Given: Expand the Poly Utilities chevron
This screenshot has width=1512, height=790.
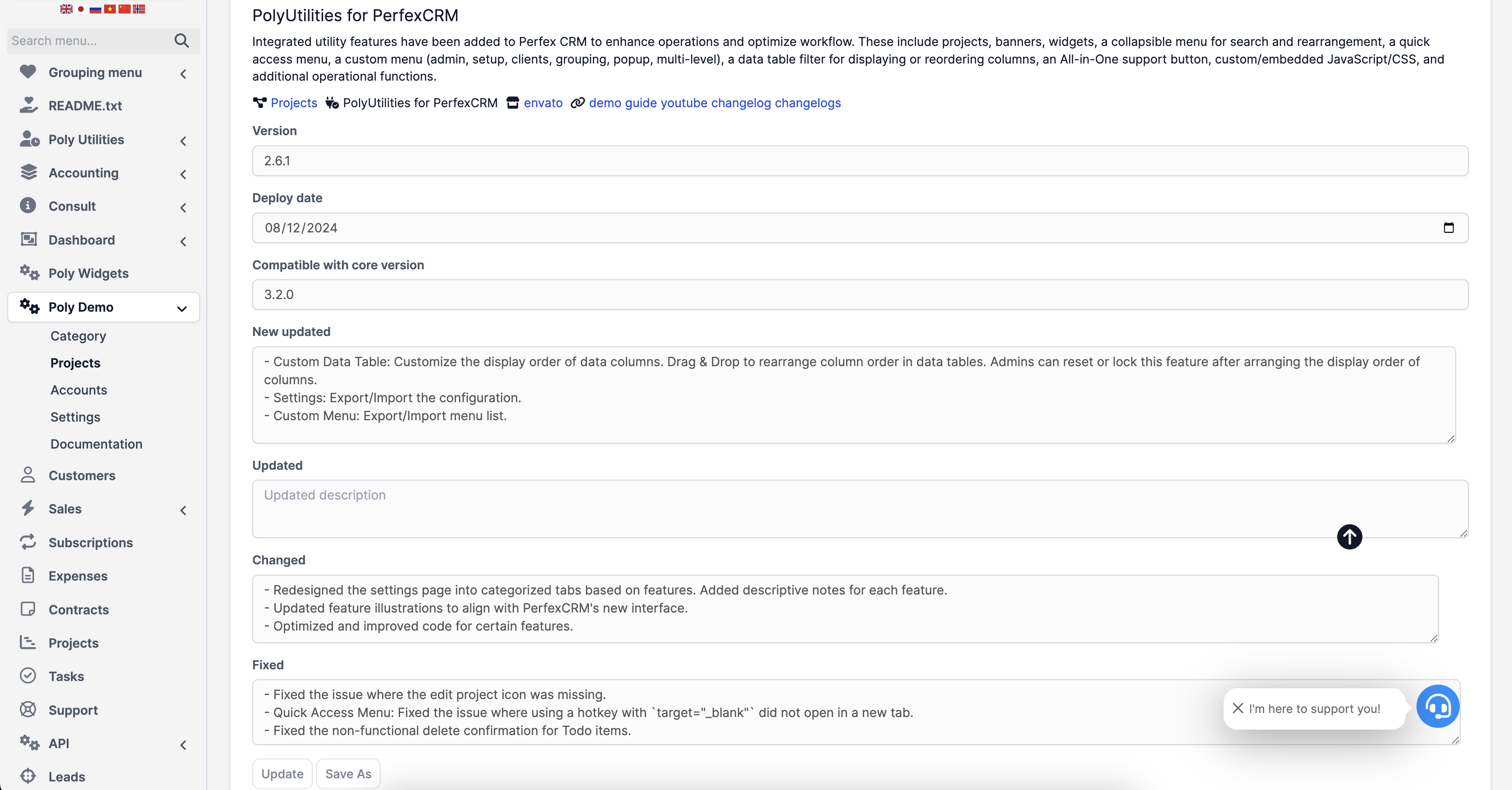Looking at the screenshot, I should pos(183,141).
